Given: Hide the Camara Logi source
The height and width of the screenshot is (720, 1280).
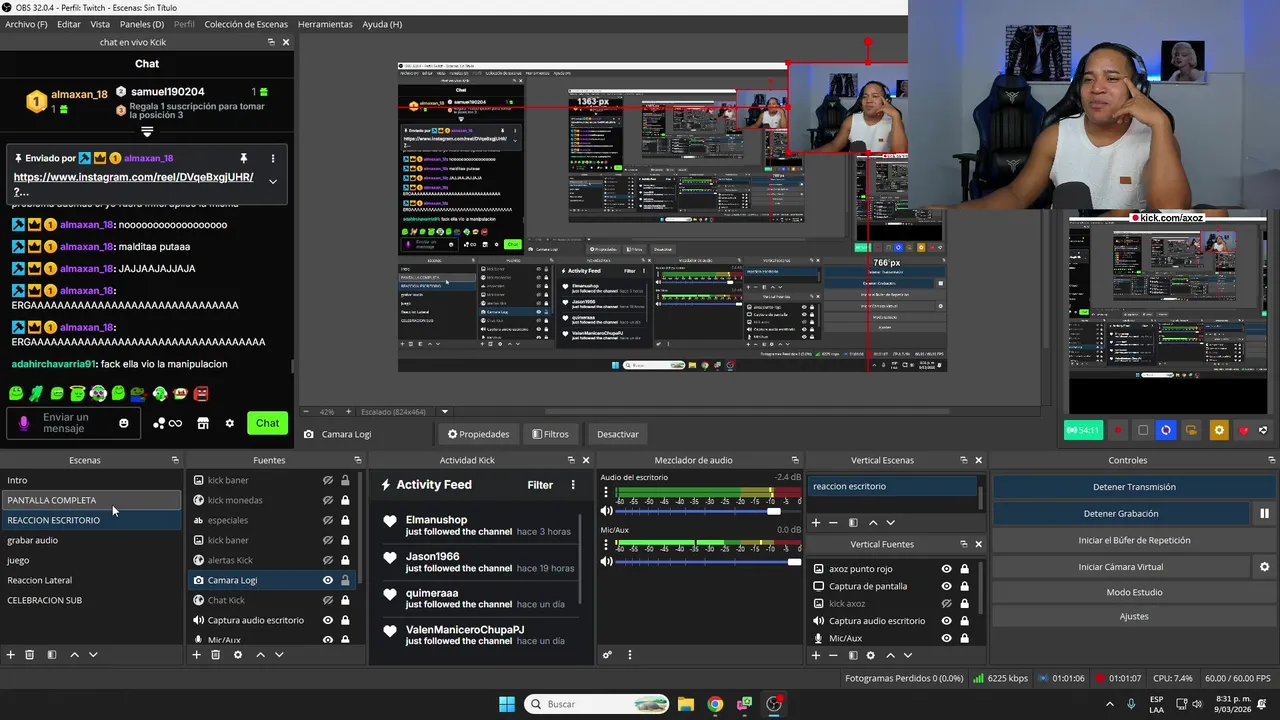Looking at the screenshot, I should [x=327, y=580].
